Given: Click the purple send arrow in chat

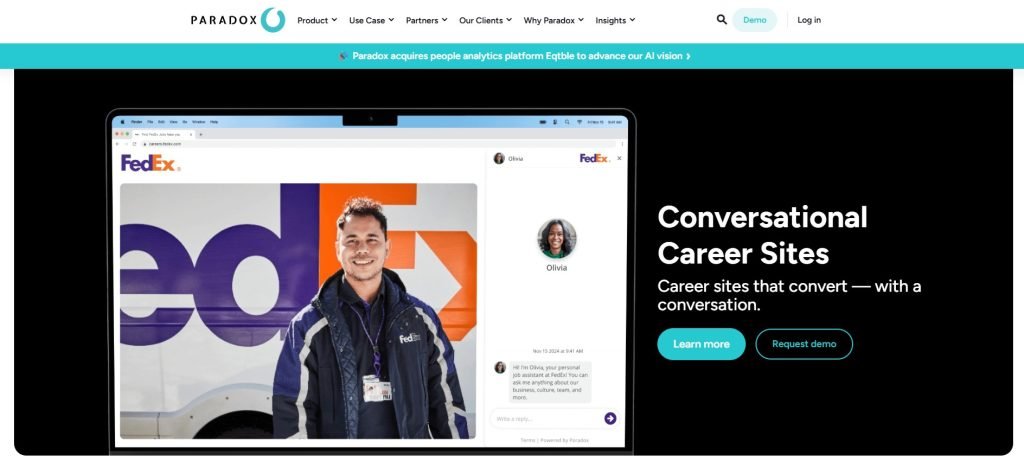Looking at the screenshot, I should 610,419.
